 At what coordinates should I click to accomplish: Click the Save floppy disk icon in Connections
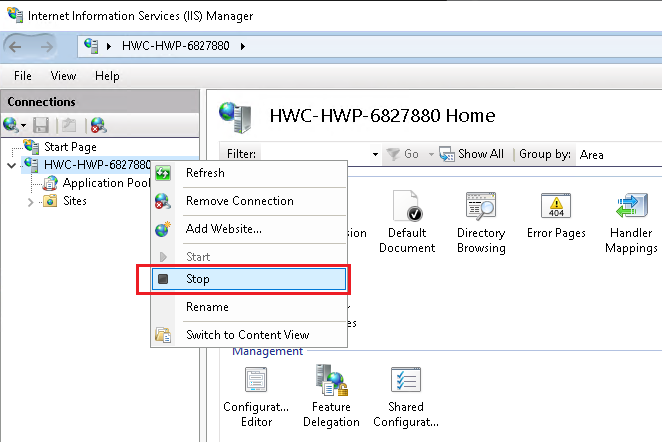tap(41, 125)
